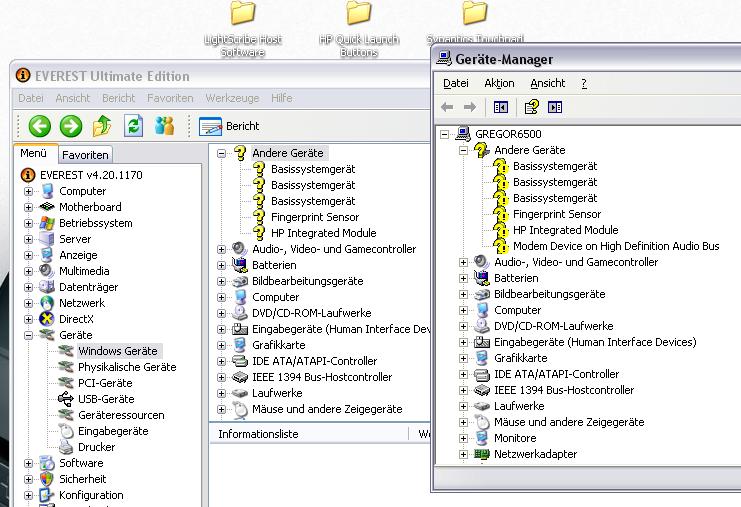Select Konfiguration in EVEREST menu tree
The width and height of the screenshot is (741, 507).
[91, 495]
